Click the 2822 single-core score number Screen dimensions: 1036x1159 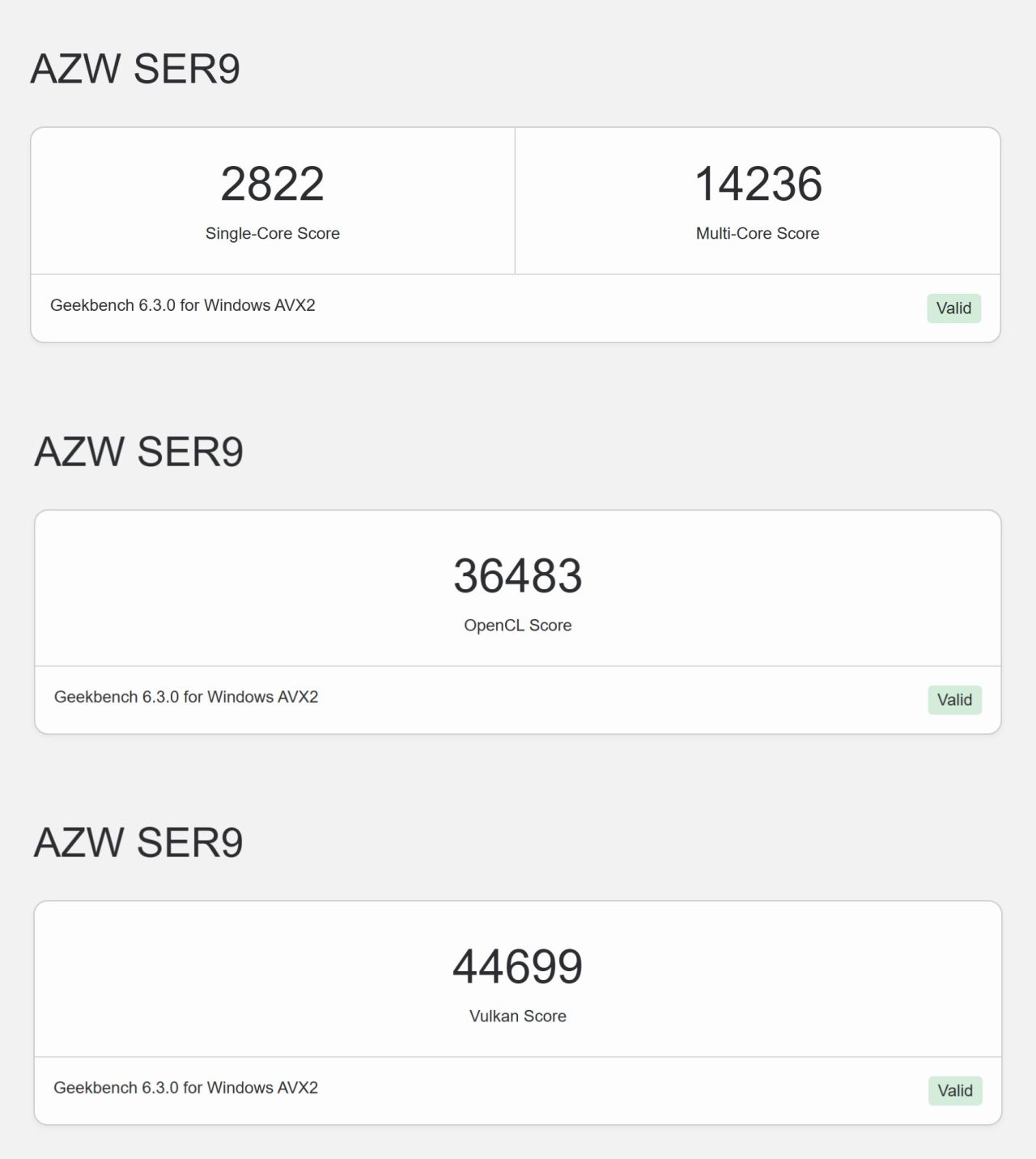(x=272, y=184)
